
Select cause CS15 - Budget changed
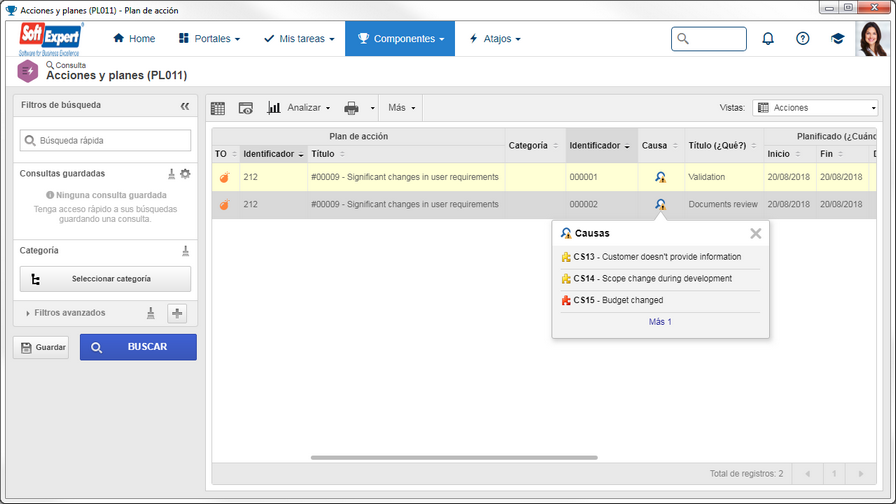[661, 301]
